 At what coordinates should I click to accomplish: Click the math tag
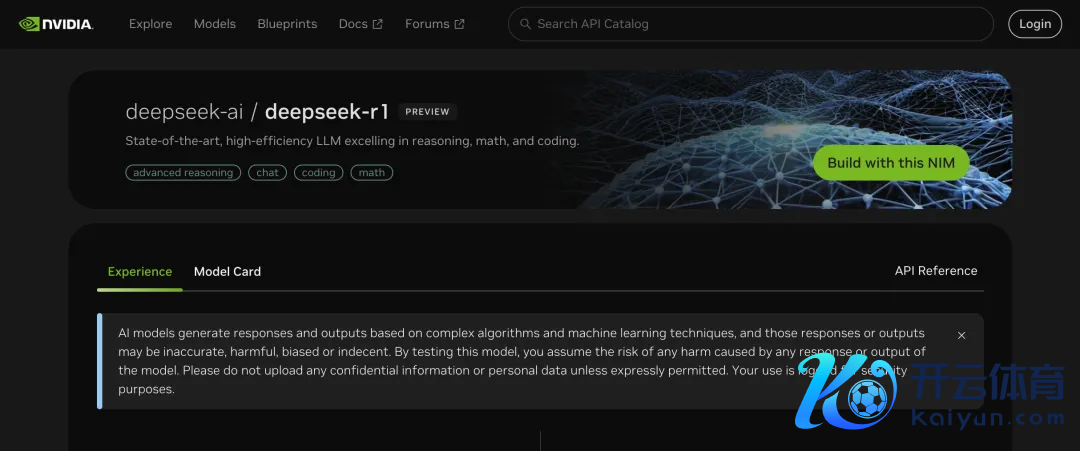(371, 173)
